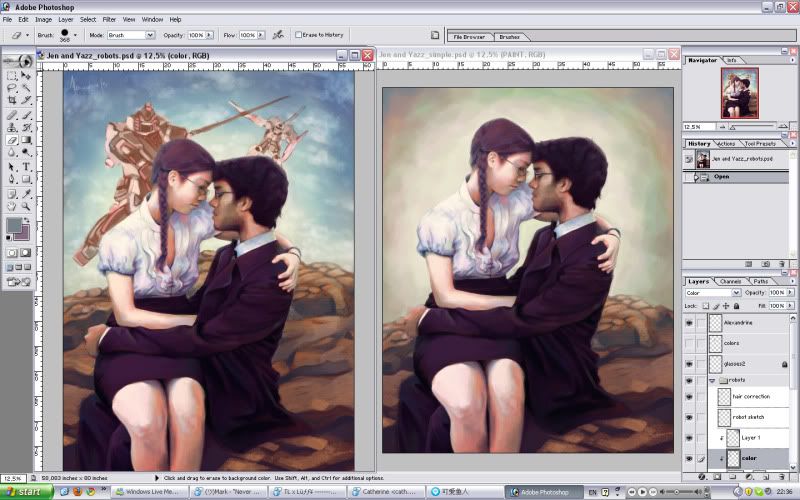This screenshot has width=800, height=500.
Task: Select the Type tool
Action: (26, 167)
